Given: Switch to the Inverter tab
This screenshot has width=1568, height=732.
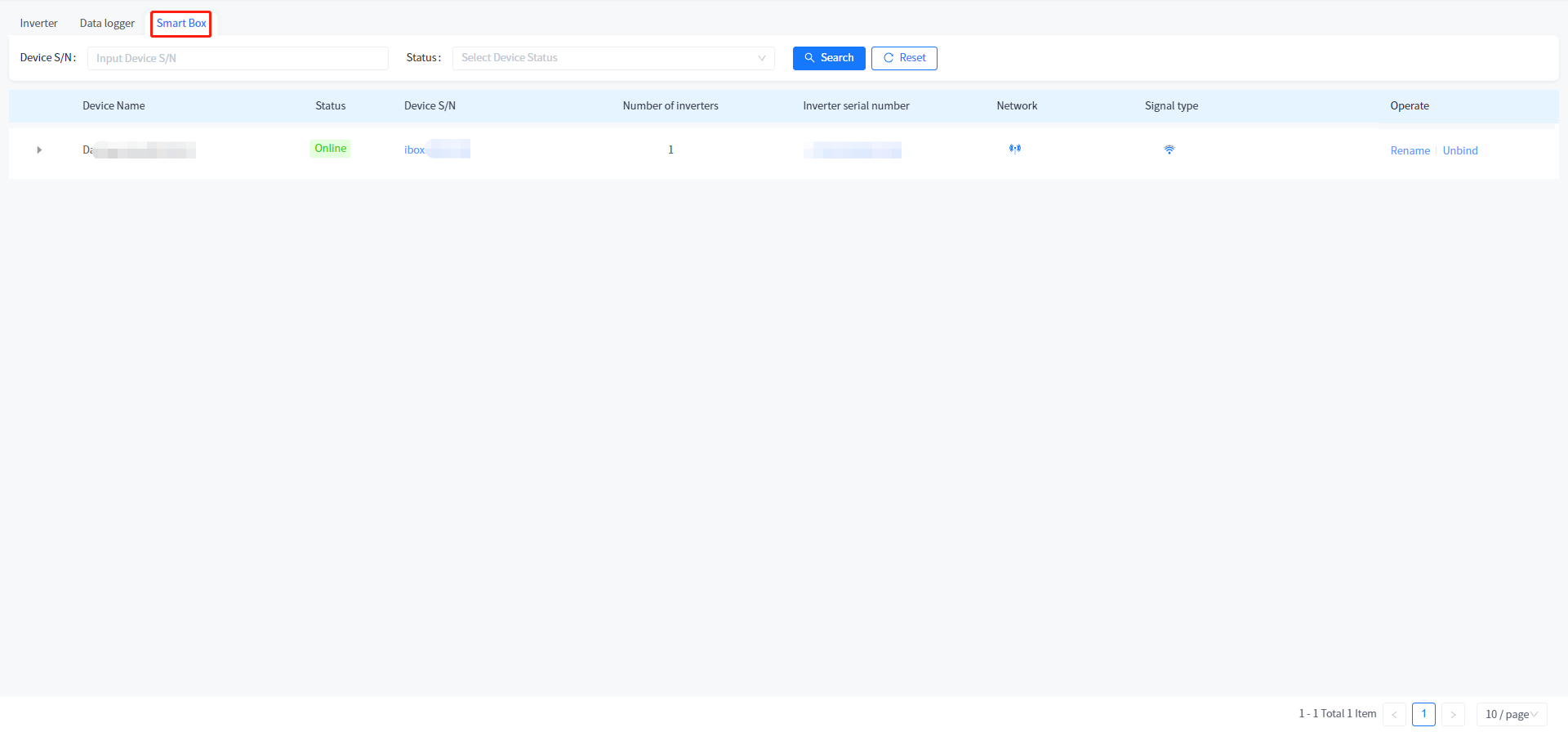Looking at the screenshot, I should tap(39, 24).
